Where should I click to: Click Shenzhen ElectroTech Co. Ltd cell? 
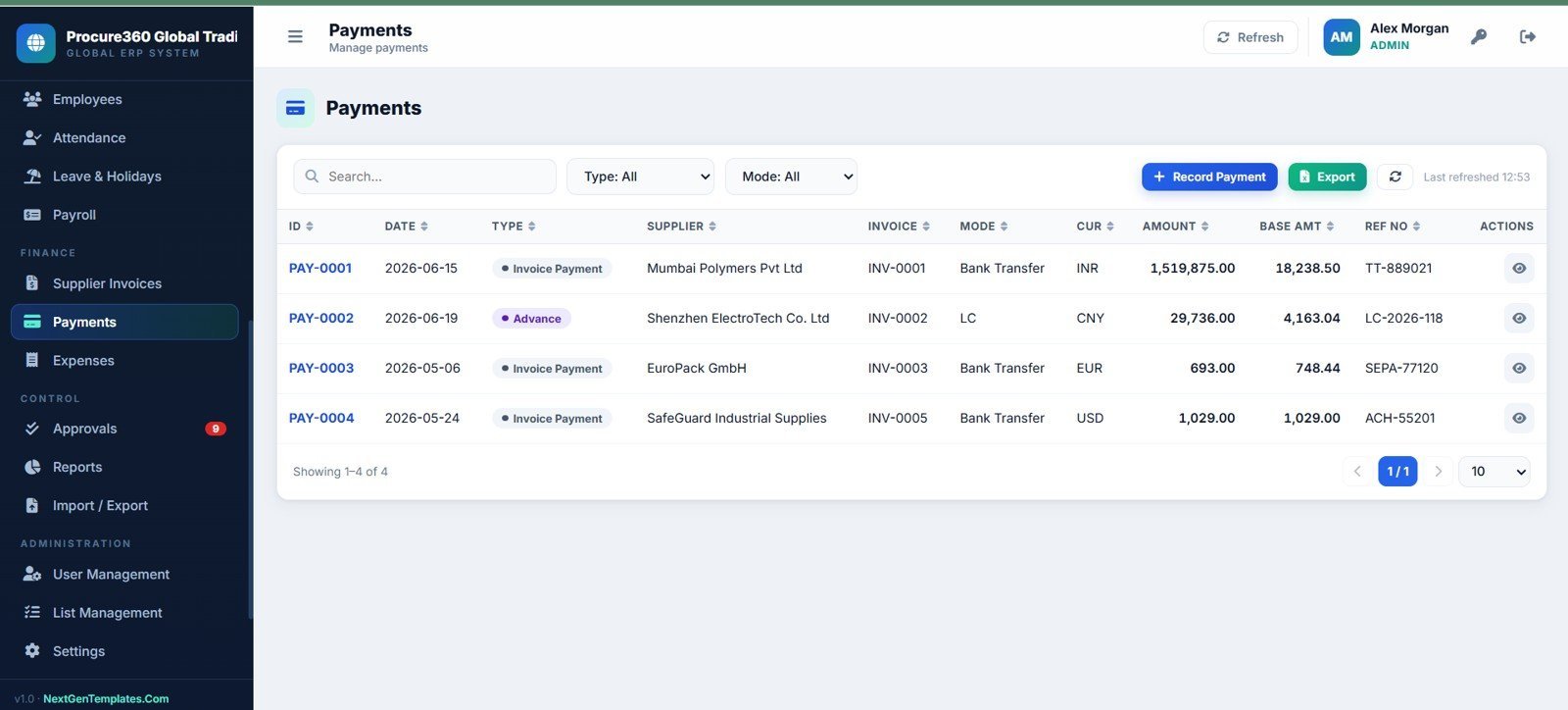coord(738,318)
